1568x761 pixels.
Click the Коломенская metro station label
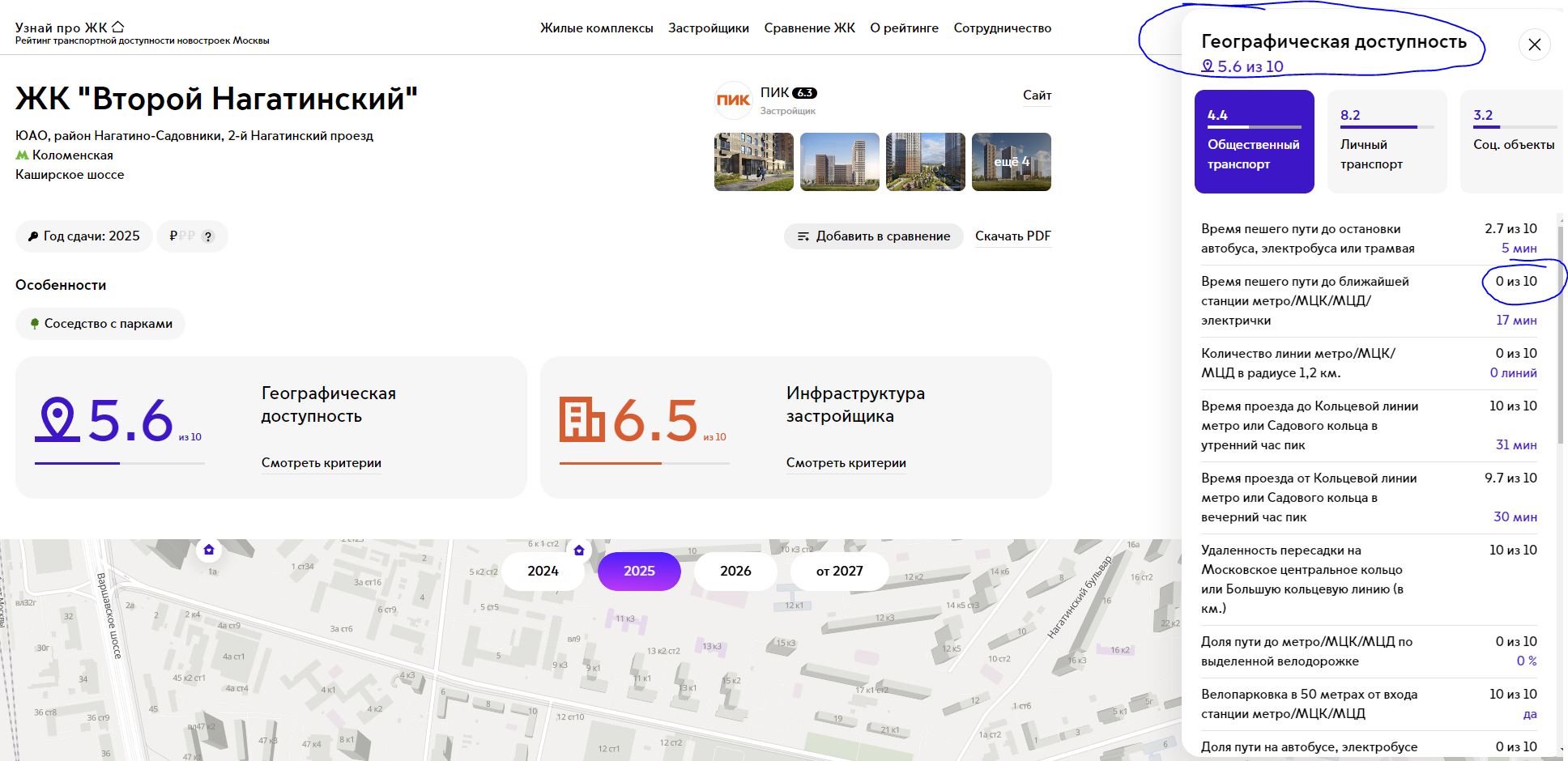73,155
